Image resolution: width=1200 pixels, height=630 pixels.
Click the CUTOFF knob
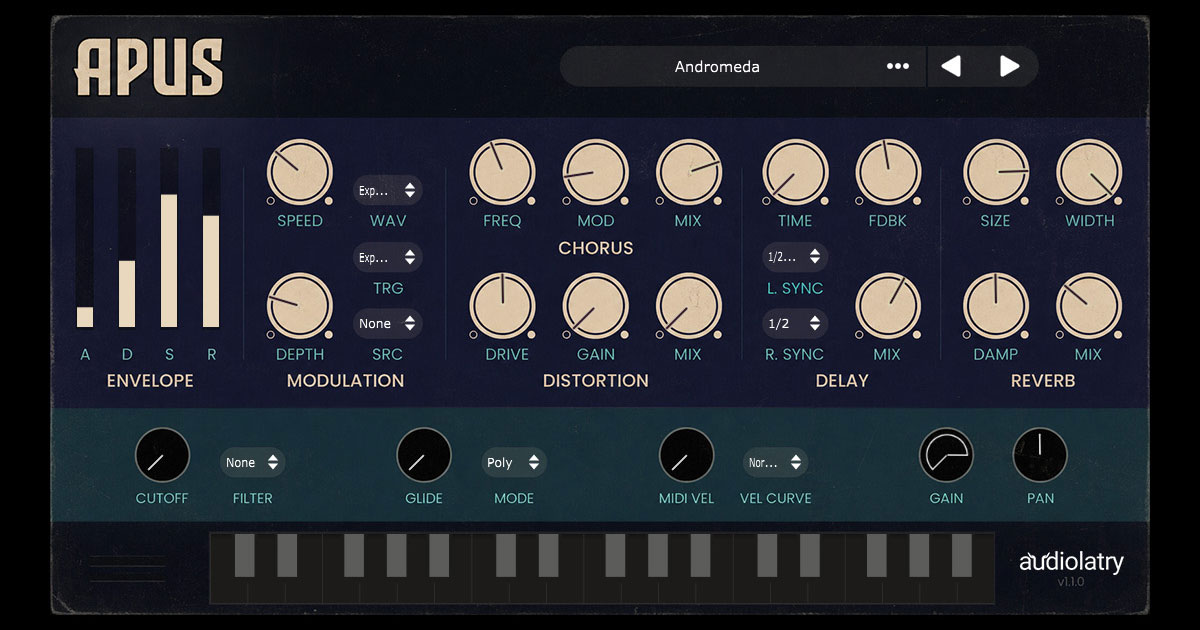(x=162, y=455)
